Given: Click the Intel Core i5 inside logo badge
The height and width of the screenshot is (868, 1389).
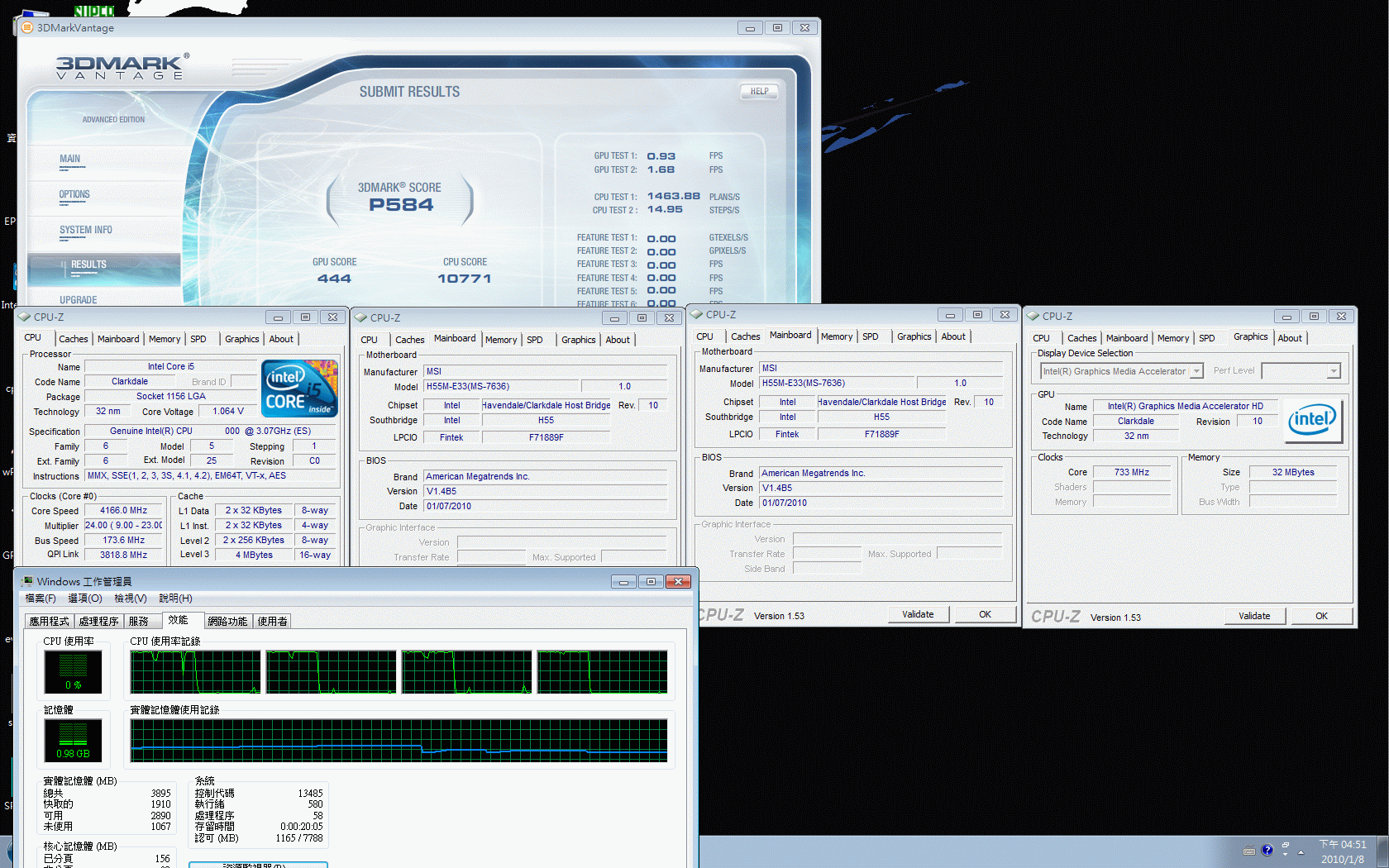Looking at the screenshot, I should [x=299, y=388].
